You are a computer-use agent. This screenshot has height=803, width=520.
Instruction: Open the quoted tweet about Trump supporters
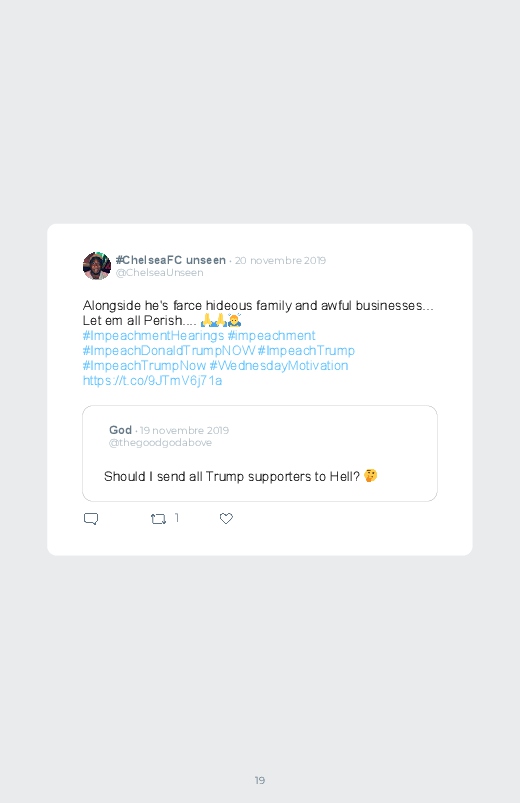pyautogui.click(x=260, y=453)
